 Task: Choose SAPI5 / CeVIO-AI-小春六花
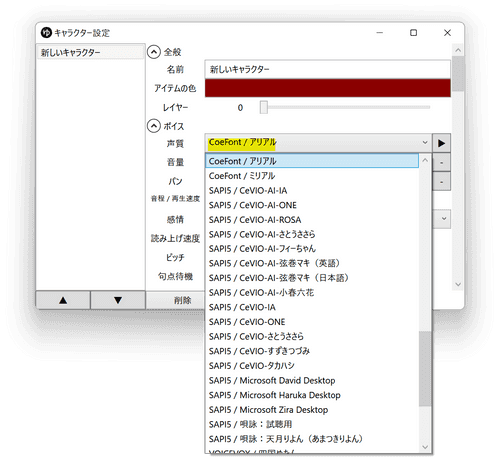tap(312, 293)
